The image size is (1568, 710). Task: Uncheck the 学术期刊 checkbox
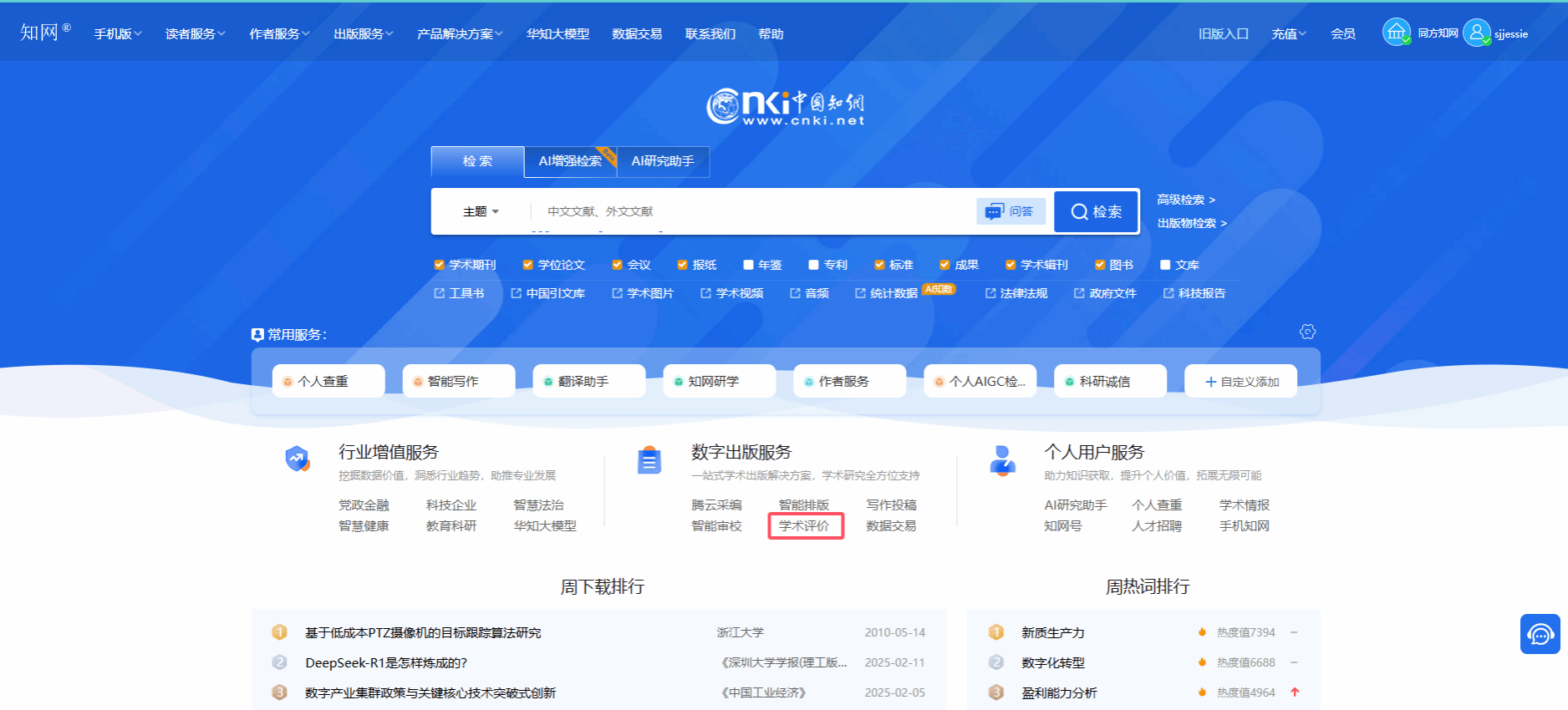[440, 265]
